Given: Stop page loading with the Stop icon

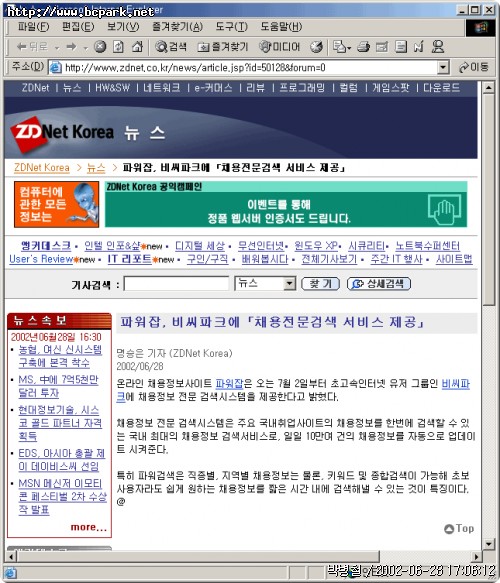Looking at the screenshot, I should pos(99,47).
